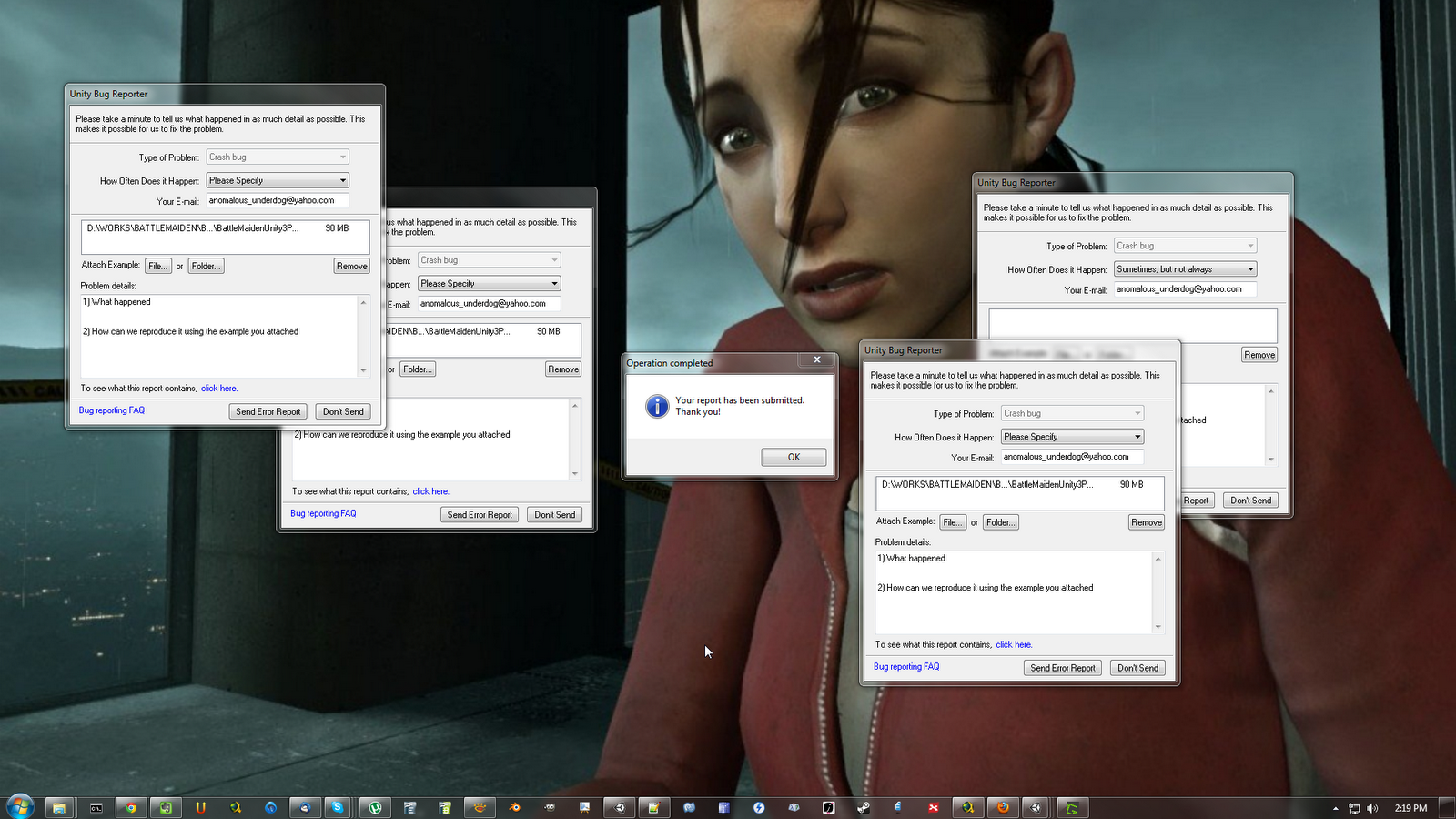1456x819 pixels.
Task: Click the info icon in Operation completed dialog
Action: pyautogui.click(x=657, y=406)
